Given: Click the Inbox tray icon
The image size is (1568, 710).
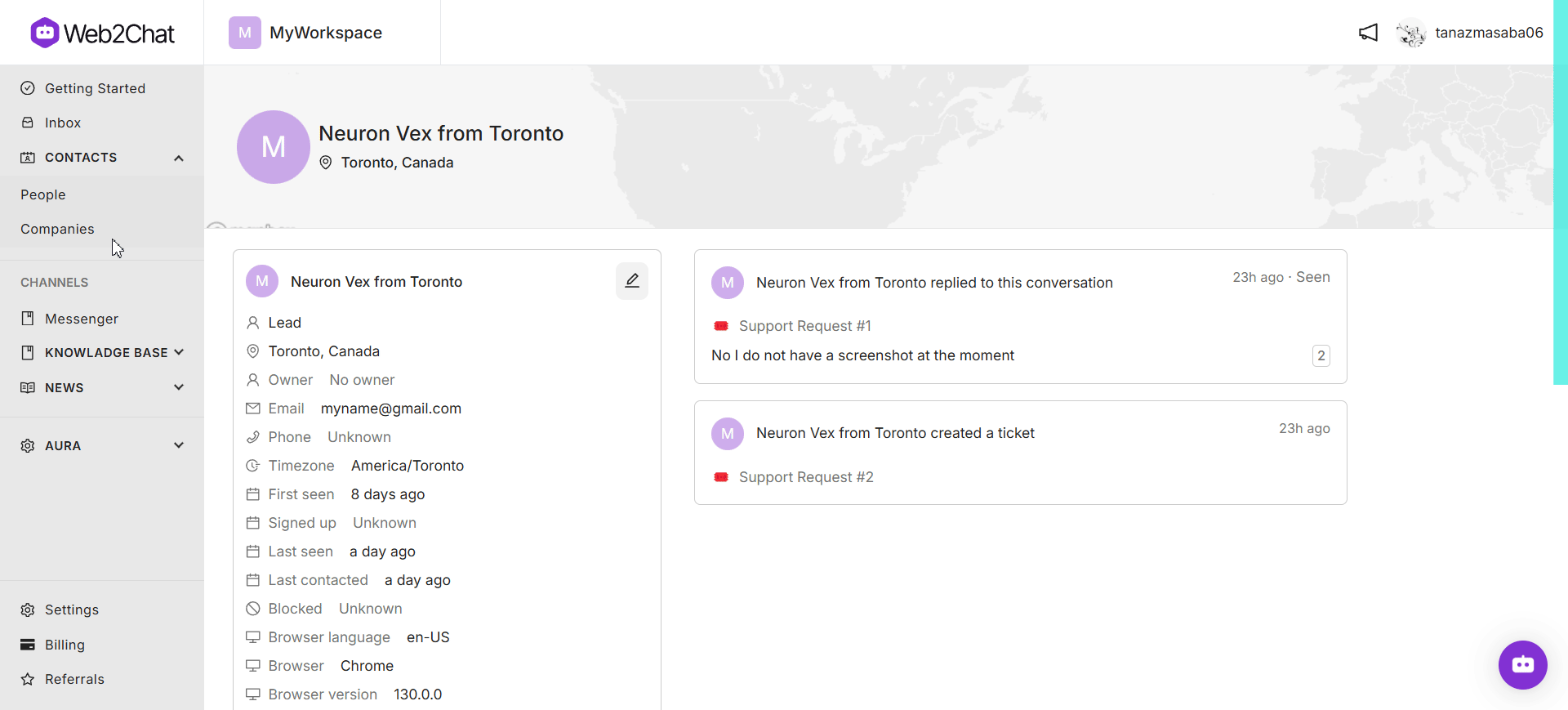Looking at the screenshot, I should 28,123.
